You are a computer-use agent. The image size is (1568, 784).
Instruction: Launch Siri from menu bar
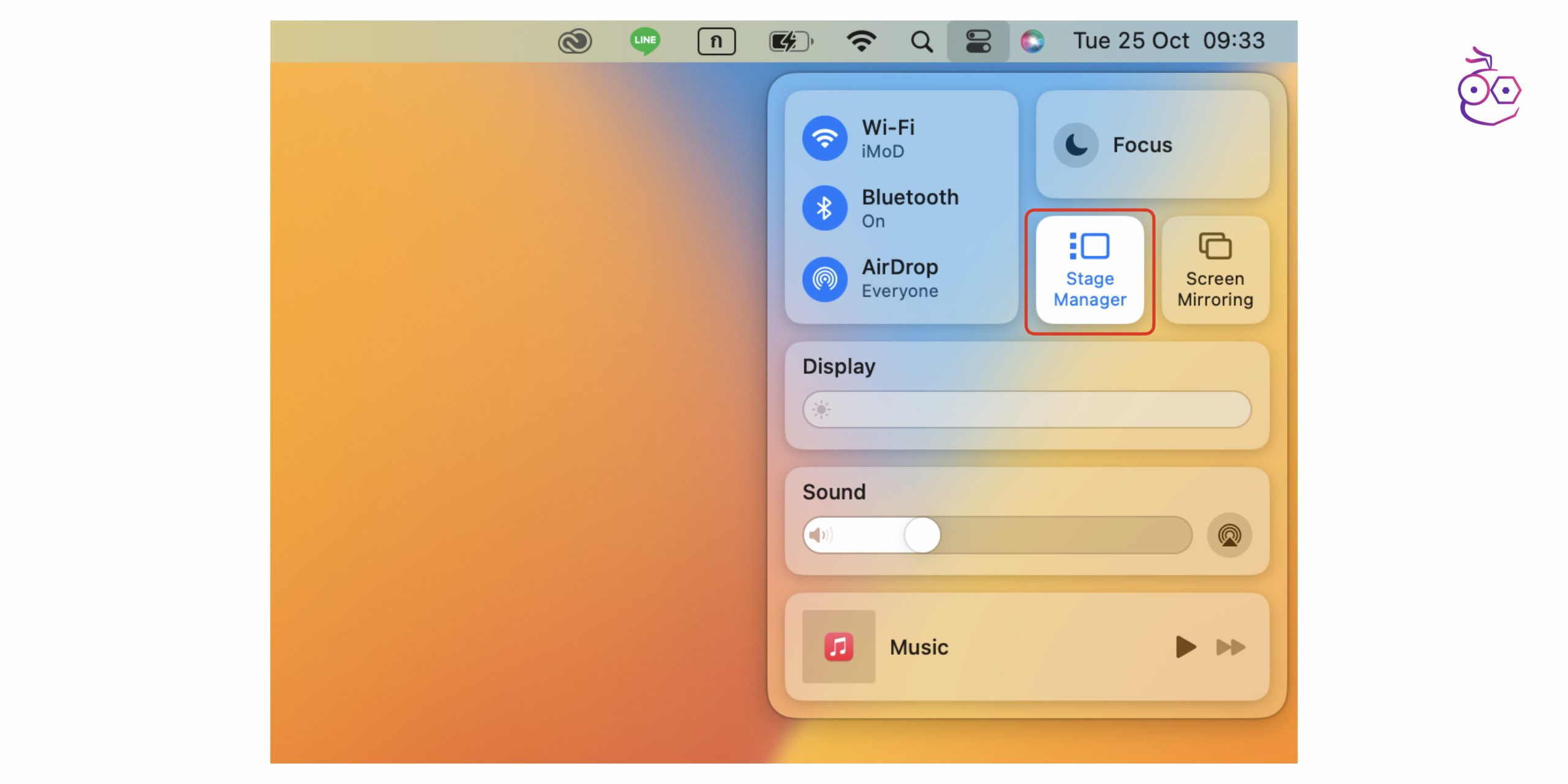point(1032,42)
